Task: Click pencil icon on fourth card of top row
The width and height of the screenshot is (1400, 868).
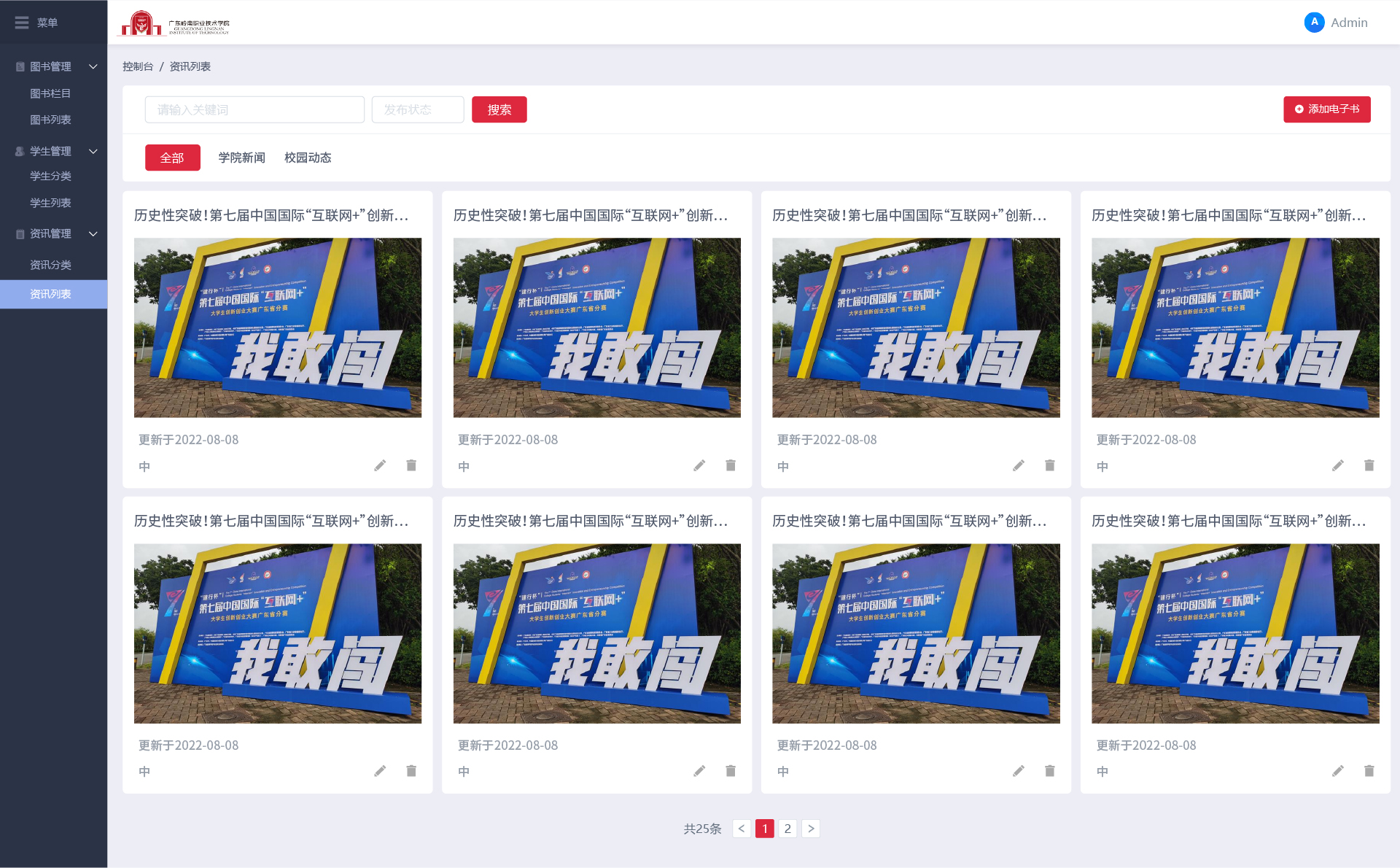Action: coord(1338,465)
